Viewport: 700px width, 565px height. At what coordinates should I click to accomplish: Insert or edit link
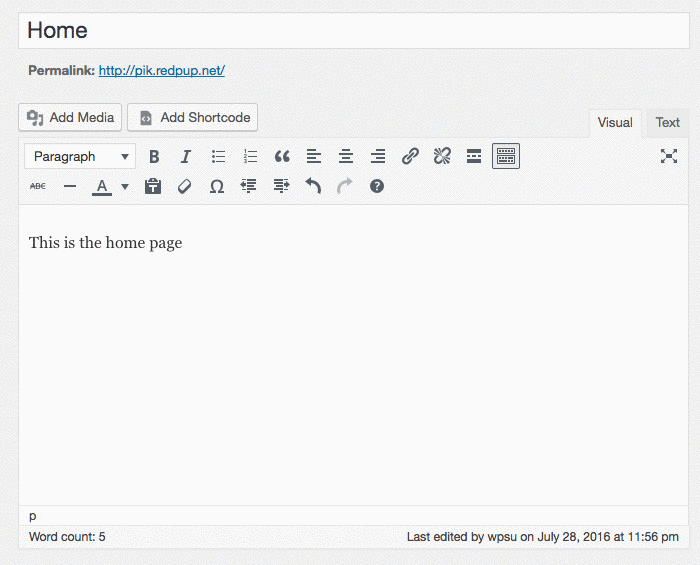410,157
